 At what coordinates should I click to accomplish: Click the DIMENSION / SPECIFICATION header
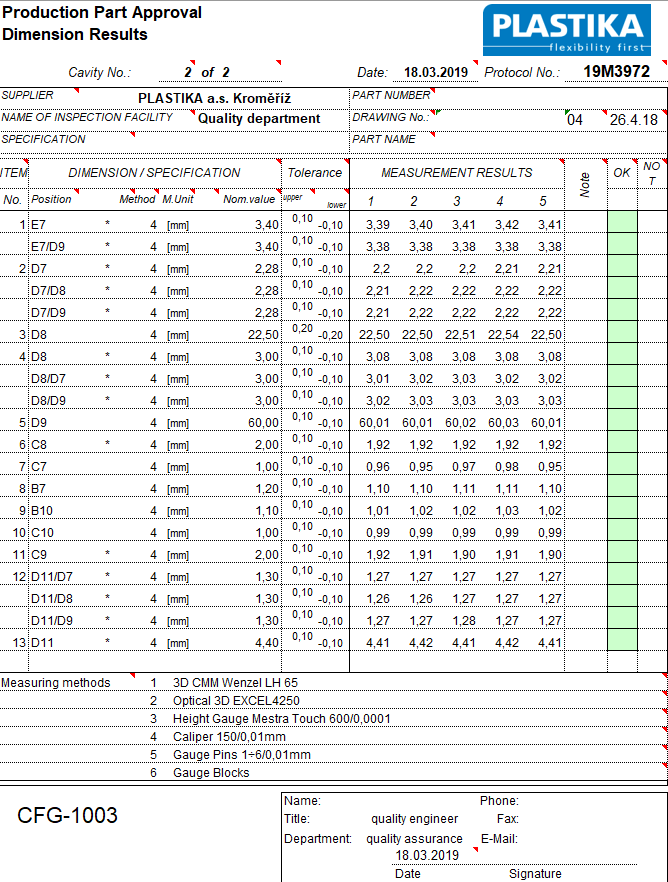pos(154,173)
